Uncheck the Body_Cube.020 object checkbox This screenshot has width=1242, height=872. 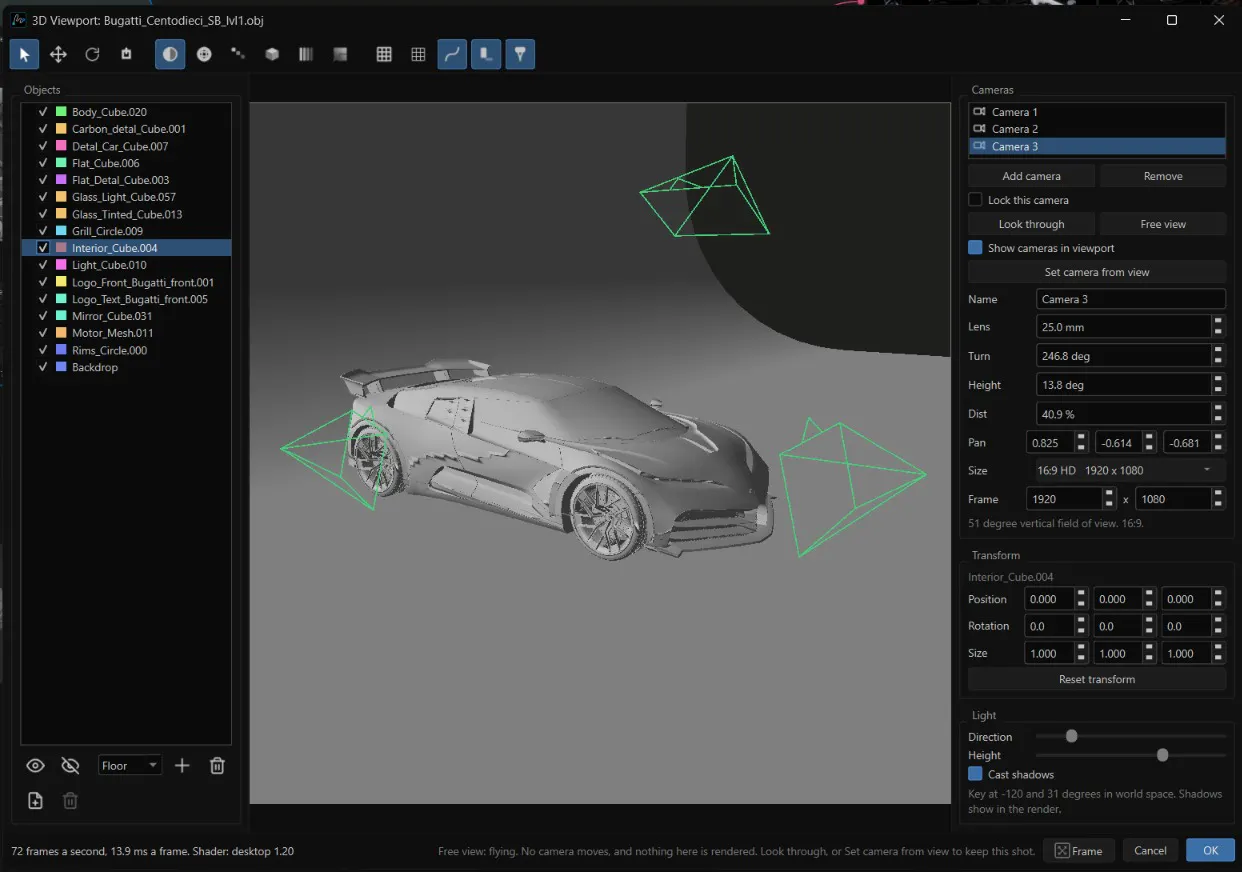[43, 112]
